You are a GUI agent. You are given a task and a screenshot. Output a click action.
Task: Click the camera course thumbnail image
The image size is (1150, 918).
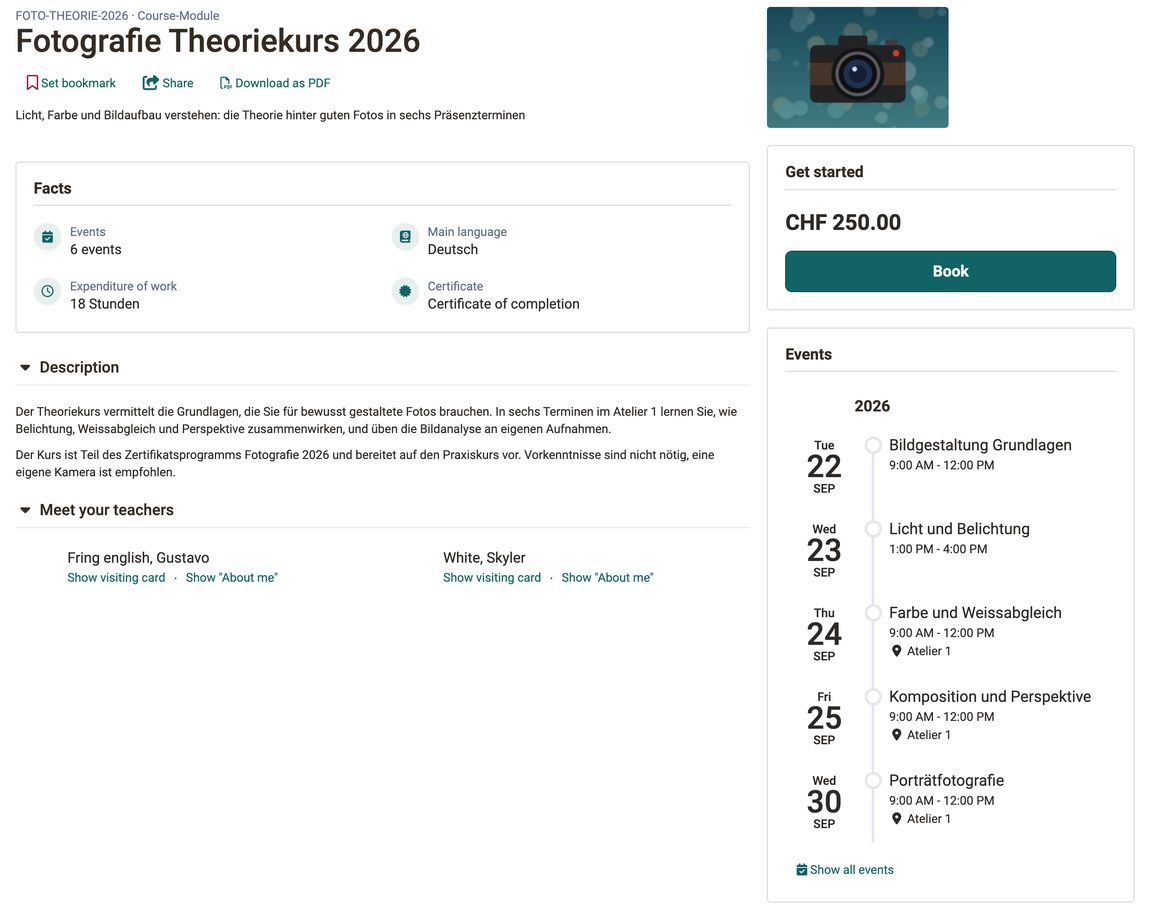click(x=857, y=67)
